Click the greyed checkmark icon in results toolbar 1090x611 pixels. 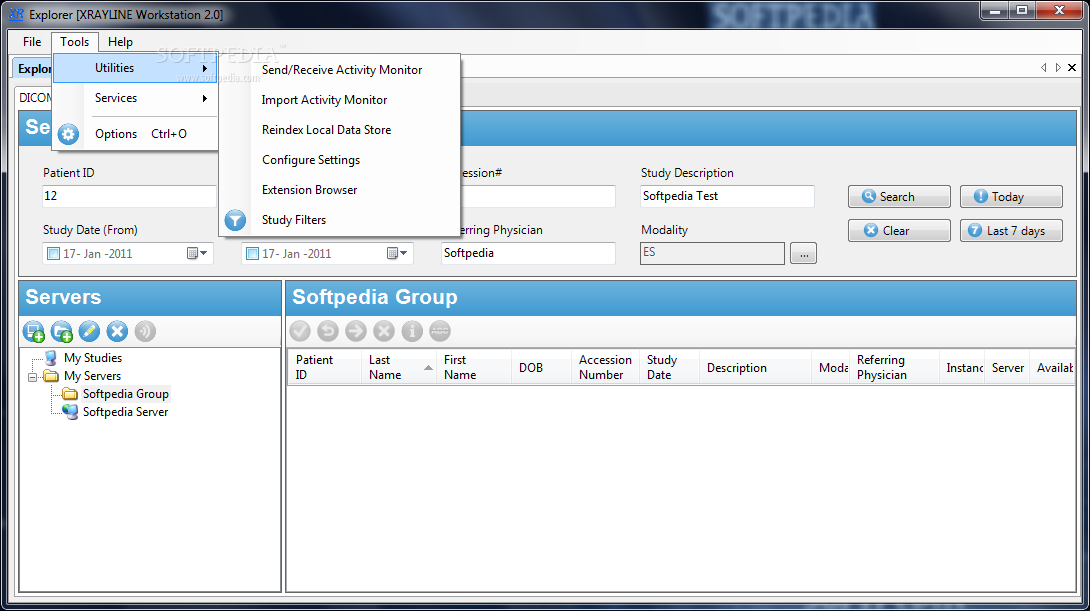coord(300,332)
